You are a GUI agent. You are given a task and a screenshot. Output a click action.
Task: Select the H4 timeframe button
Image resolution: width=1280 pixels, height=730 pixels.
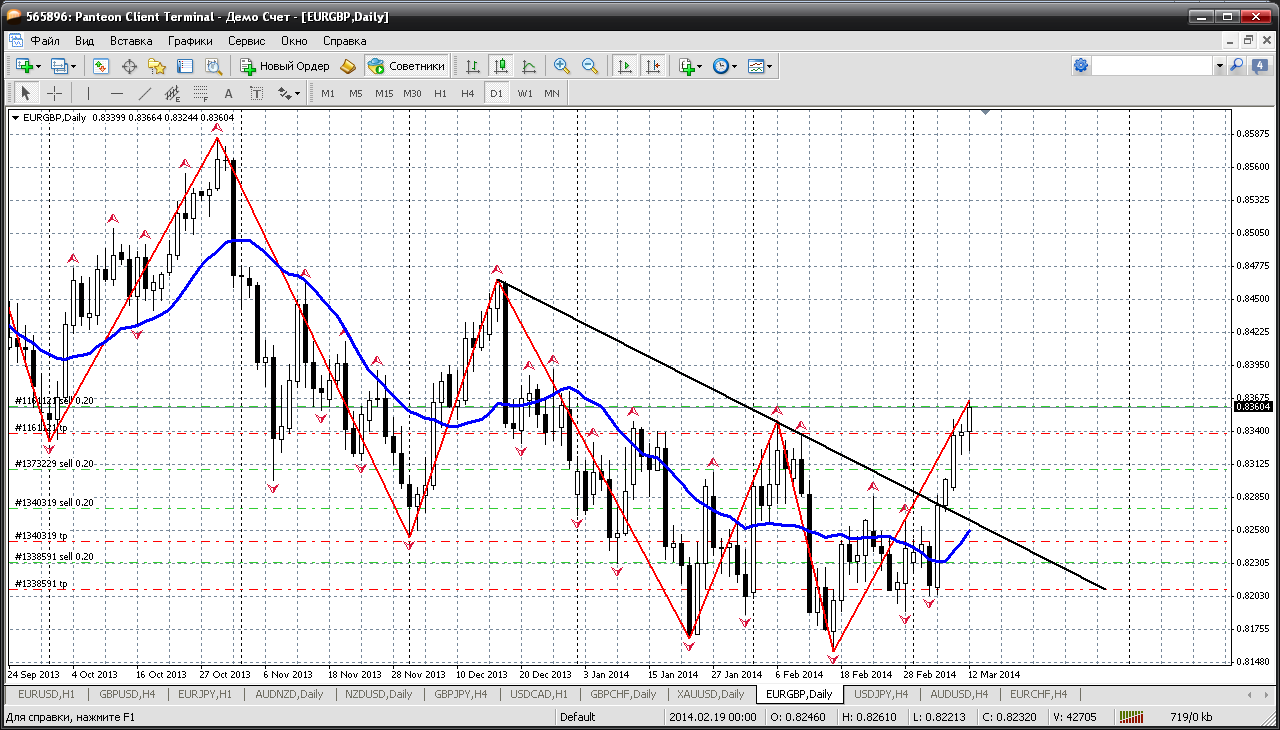coord(468,93)
